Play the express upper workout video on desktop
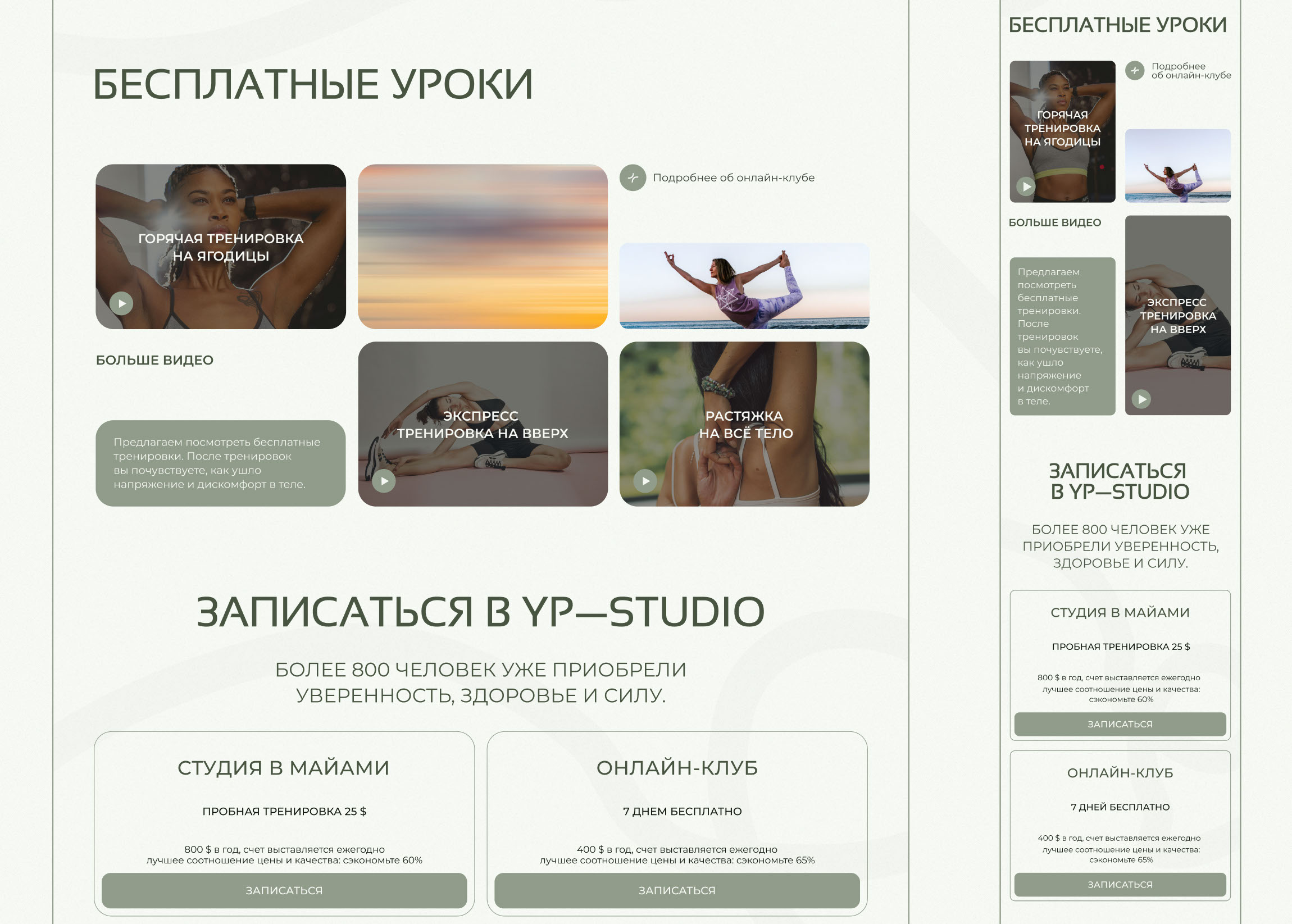This screenshot has height=924, width=1292. [384, 481]
